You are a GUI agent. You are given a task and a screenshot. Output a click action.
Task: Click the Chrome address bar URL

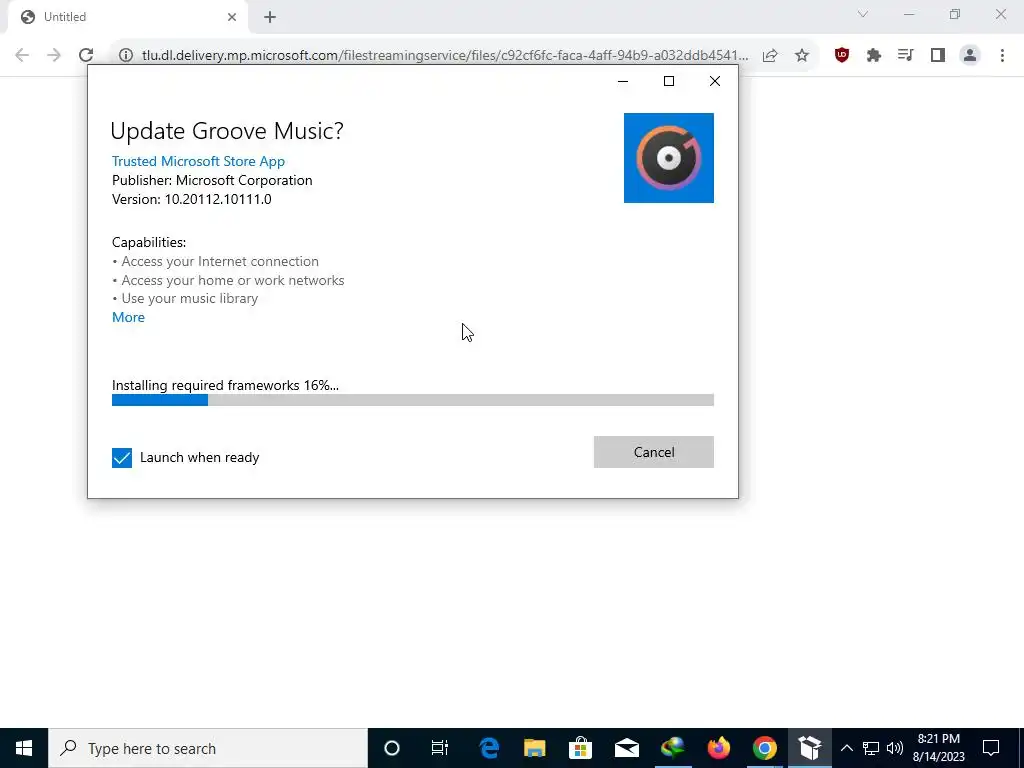pyautogui.click(x=445, y=55)
